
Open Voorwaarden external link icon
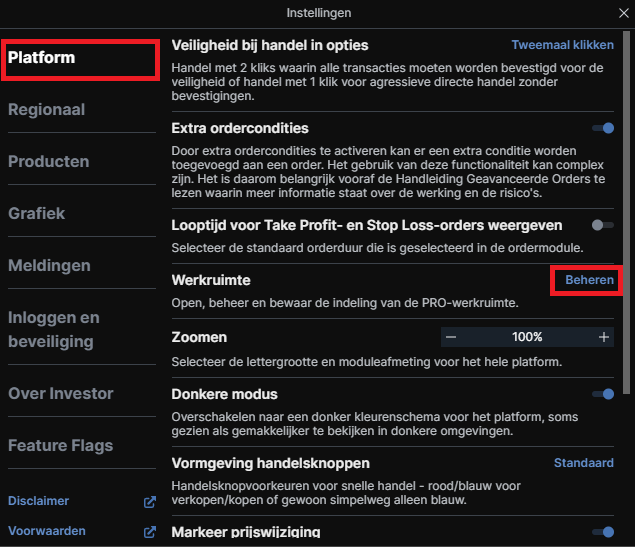point(150,531)
